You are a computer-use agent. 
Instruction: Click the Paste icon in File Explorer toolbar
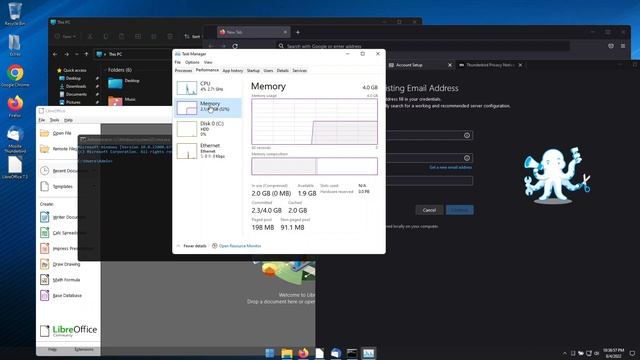point(122,37)
